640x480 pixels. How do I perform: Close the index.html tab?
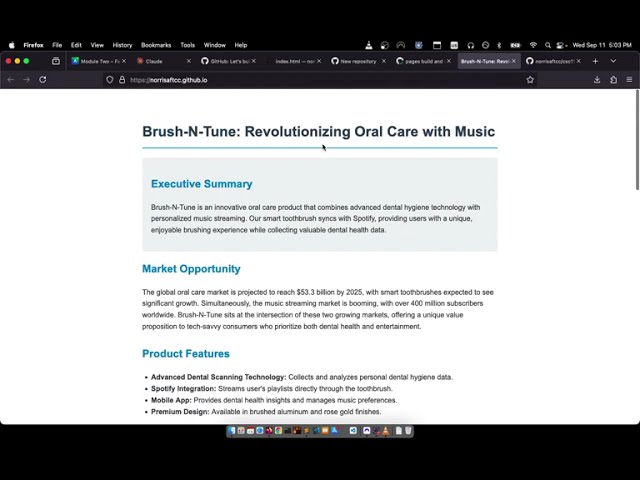click(x=319, y=61)
